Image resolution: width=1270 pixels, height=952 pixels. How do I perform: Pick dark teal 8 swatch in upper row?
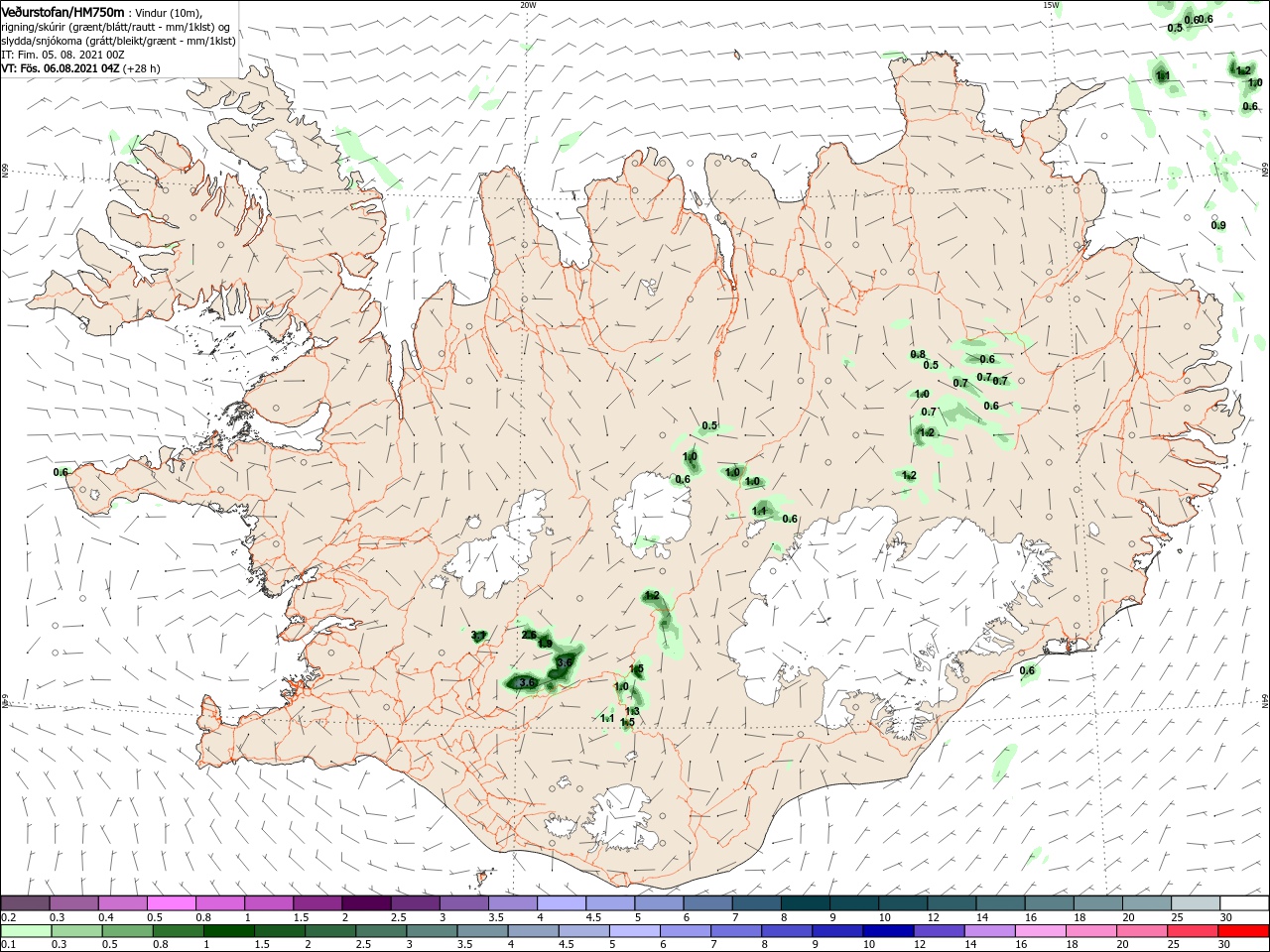(x=805, y=903)
